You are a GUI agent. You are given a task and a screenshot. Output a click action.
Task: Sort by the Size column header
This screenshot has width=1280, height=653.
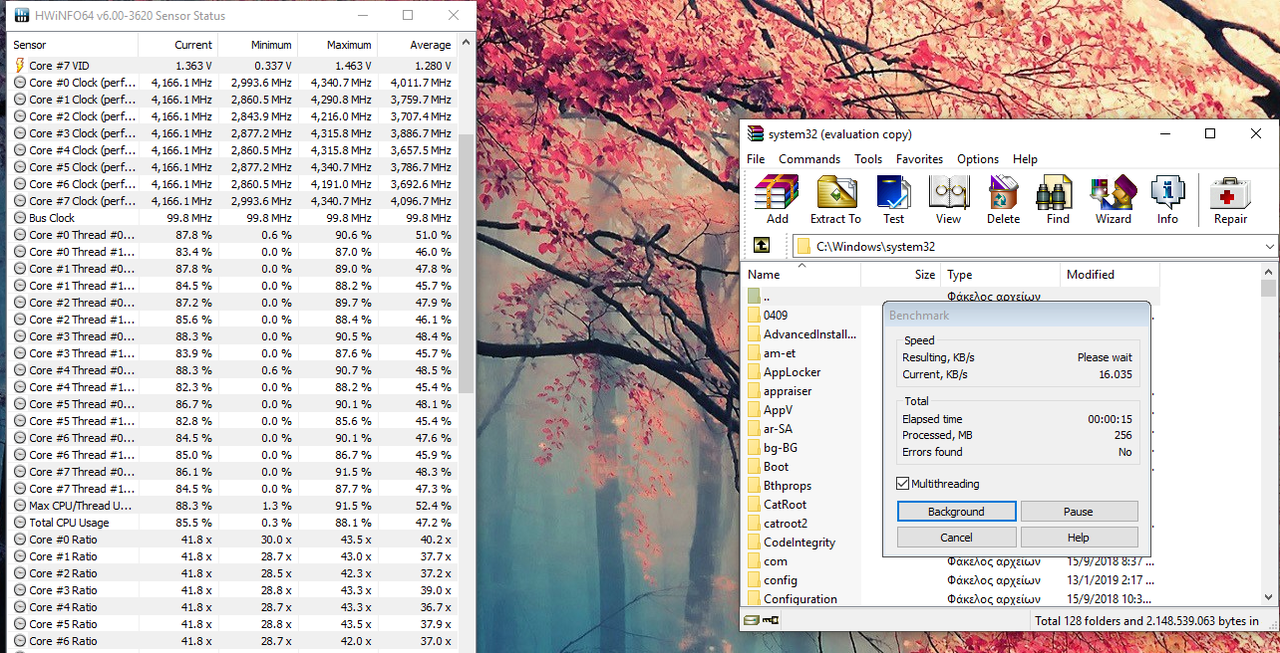coord(901,275)
